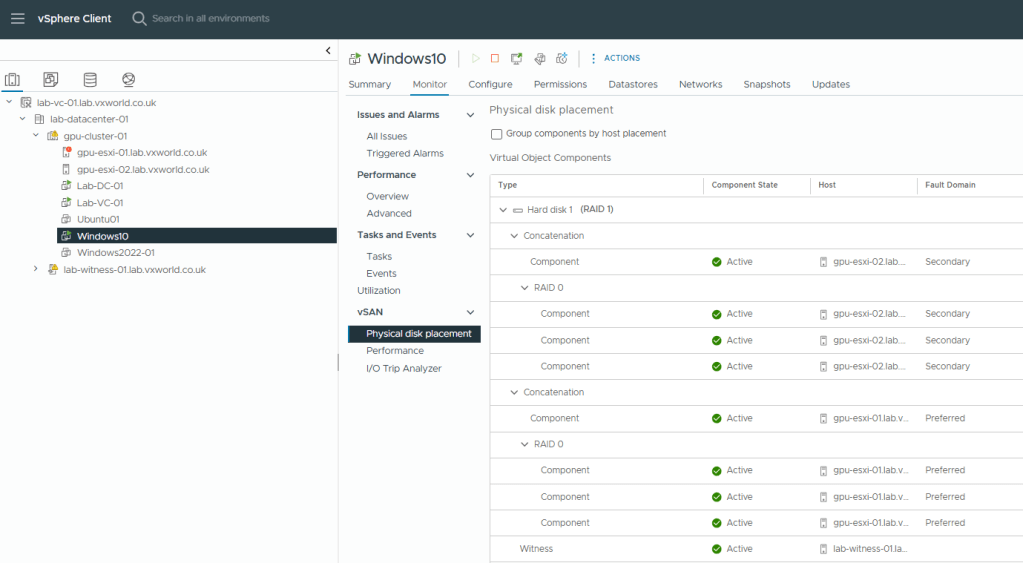The width and height of the screenshot is (1023, 563).
Task: Open the Storage inventory view
Action: 90,80
